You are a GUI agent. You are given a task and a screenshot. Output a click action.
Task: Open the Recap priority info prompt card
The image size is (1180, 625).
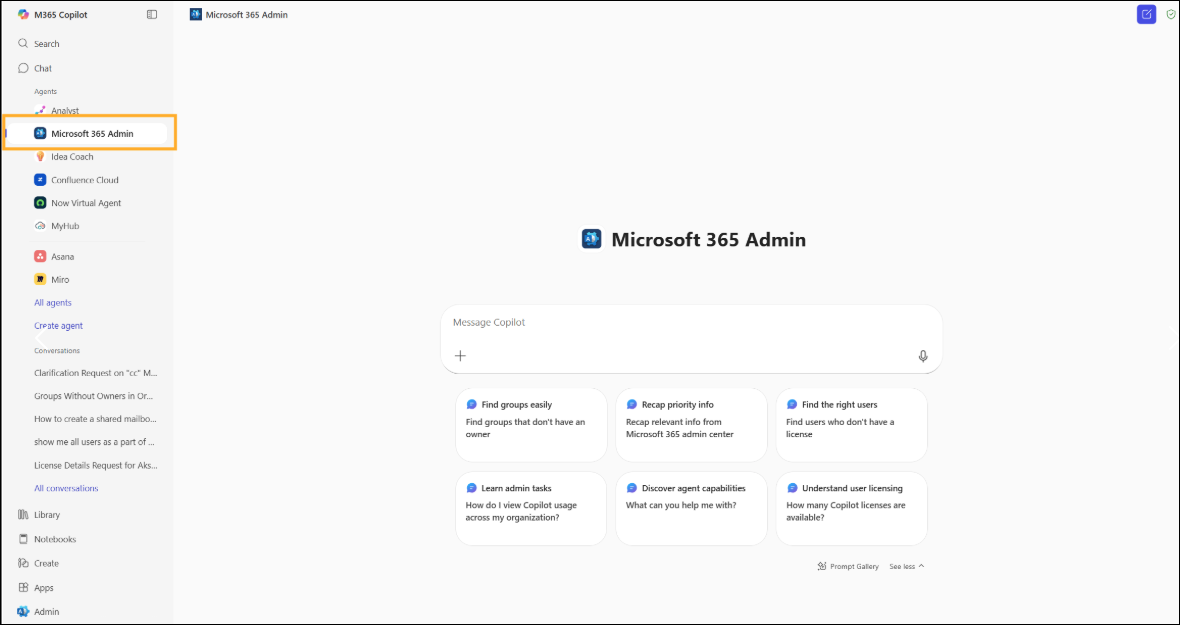click(x=691, y=424)
